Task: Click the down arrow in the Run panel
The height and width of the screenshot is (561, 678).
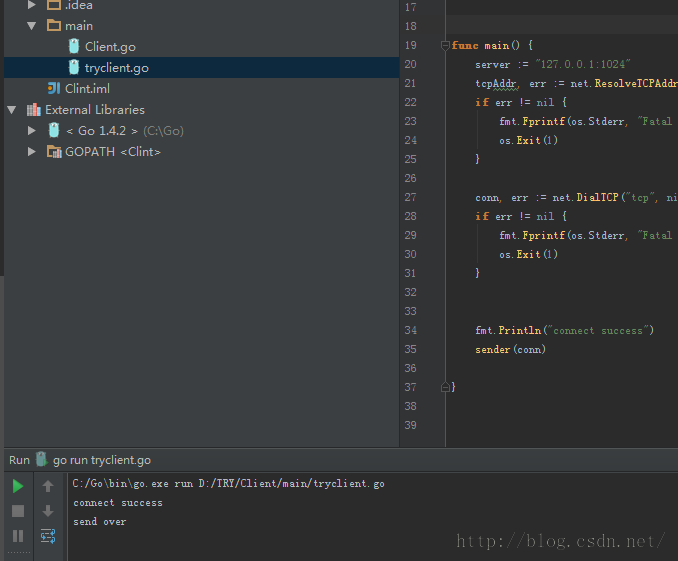Action: pyautogui.click(x=48, y=511)
